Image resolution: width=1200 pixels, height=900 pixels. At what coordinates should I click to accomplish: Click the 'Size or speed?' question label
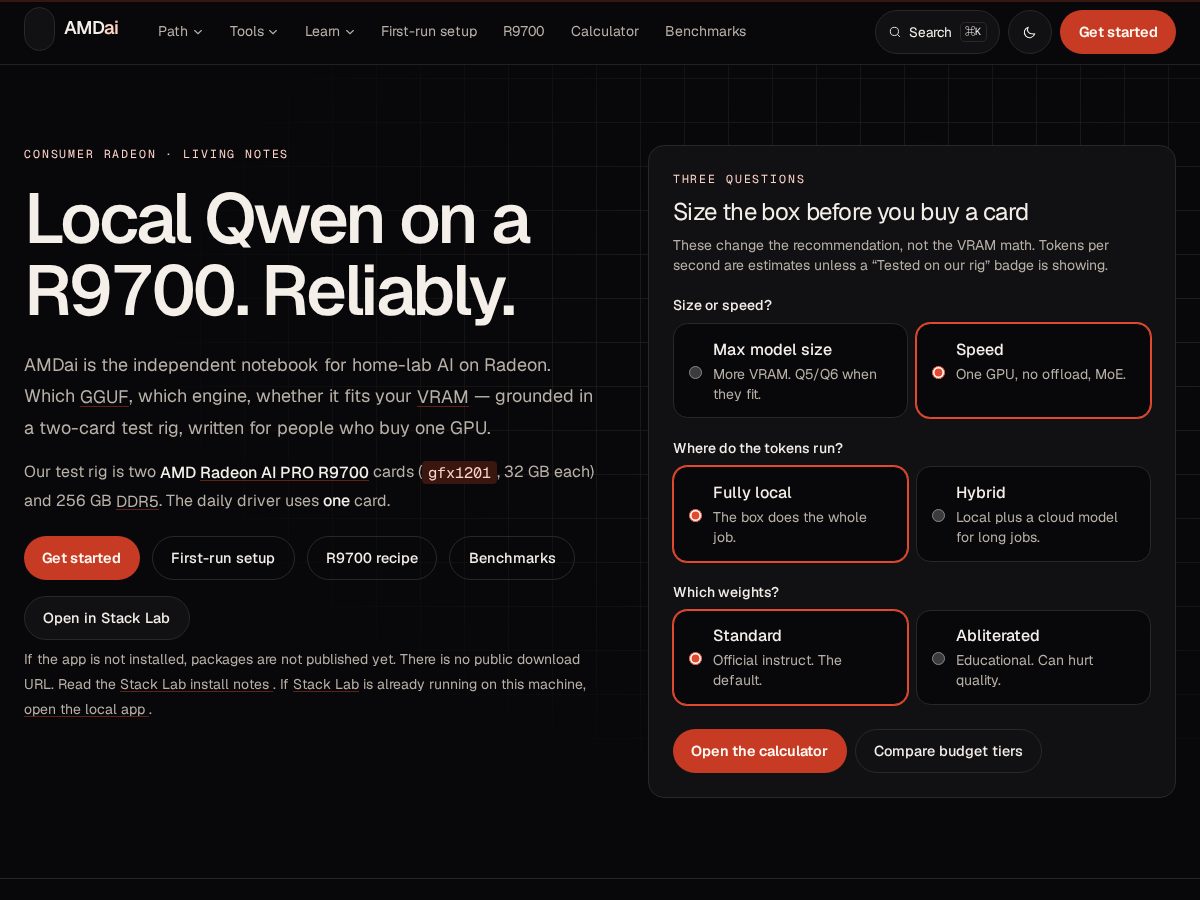pos(723,305)
